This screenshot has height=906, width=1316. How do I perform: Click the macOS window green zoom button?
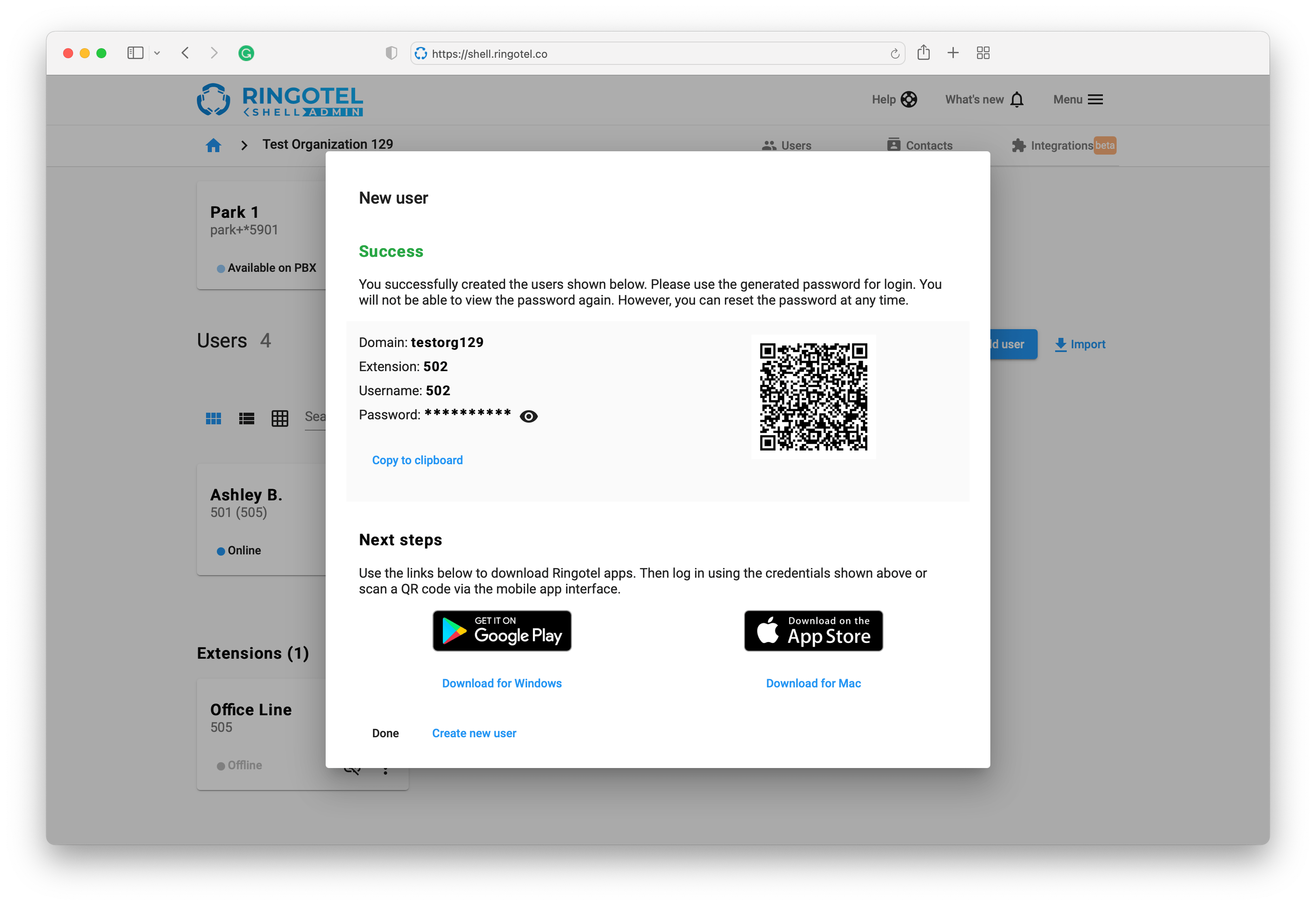(x=101, y=53)
